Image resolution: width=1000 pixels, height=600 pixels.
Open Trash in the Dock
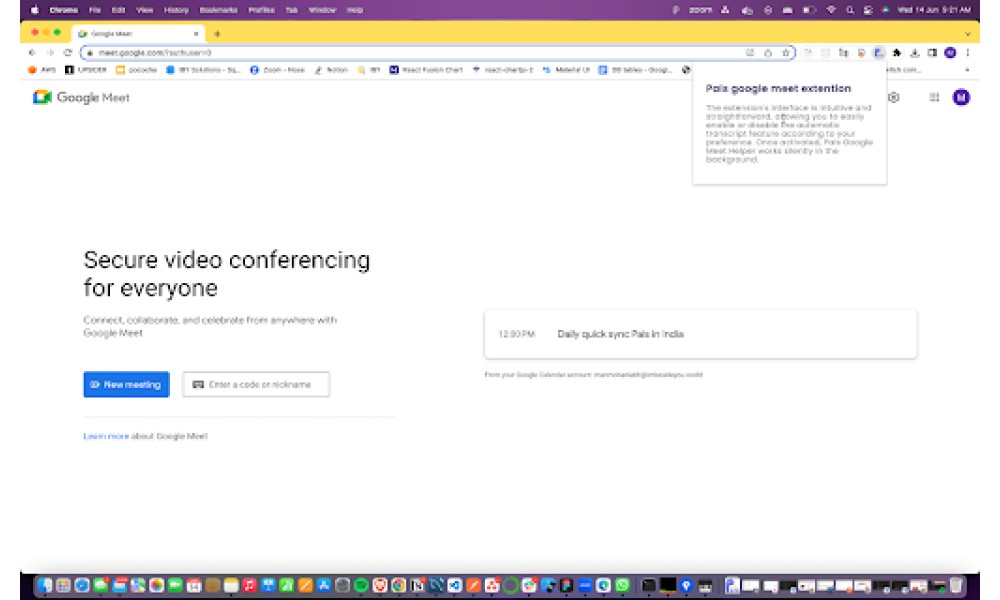click(956, 585)
